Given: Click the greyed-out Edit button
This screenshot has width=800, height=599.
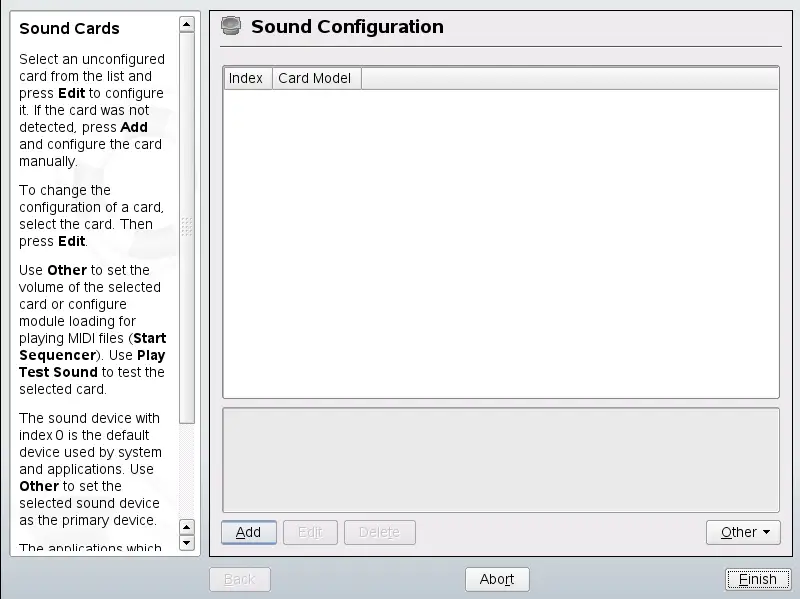Looking at the screenshot, I should tap(310, 532).
